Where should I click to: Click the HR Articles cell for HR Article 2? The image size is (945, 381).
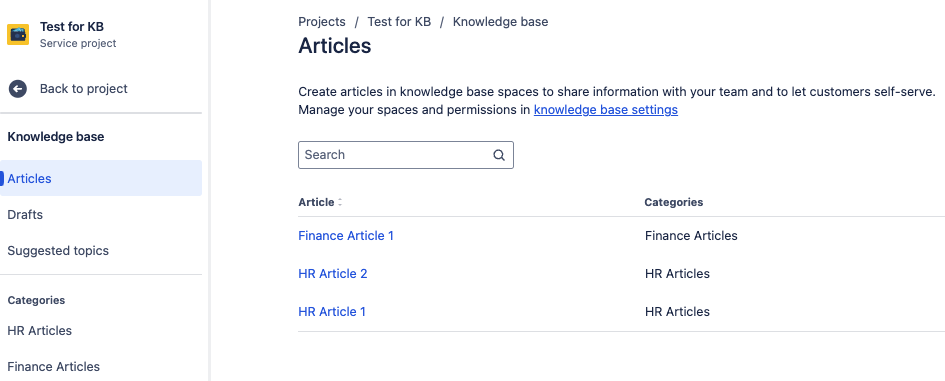677,274
